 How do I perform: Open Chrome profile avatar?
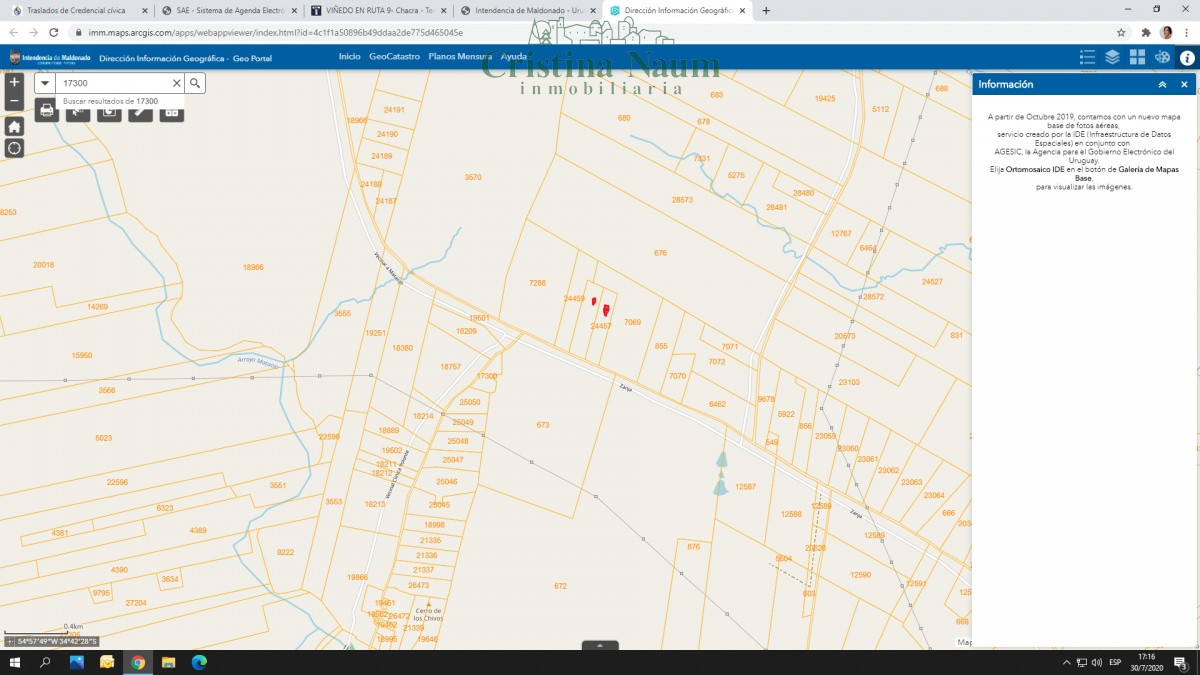pos(1166,32)
